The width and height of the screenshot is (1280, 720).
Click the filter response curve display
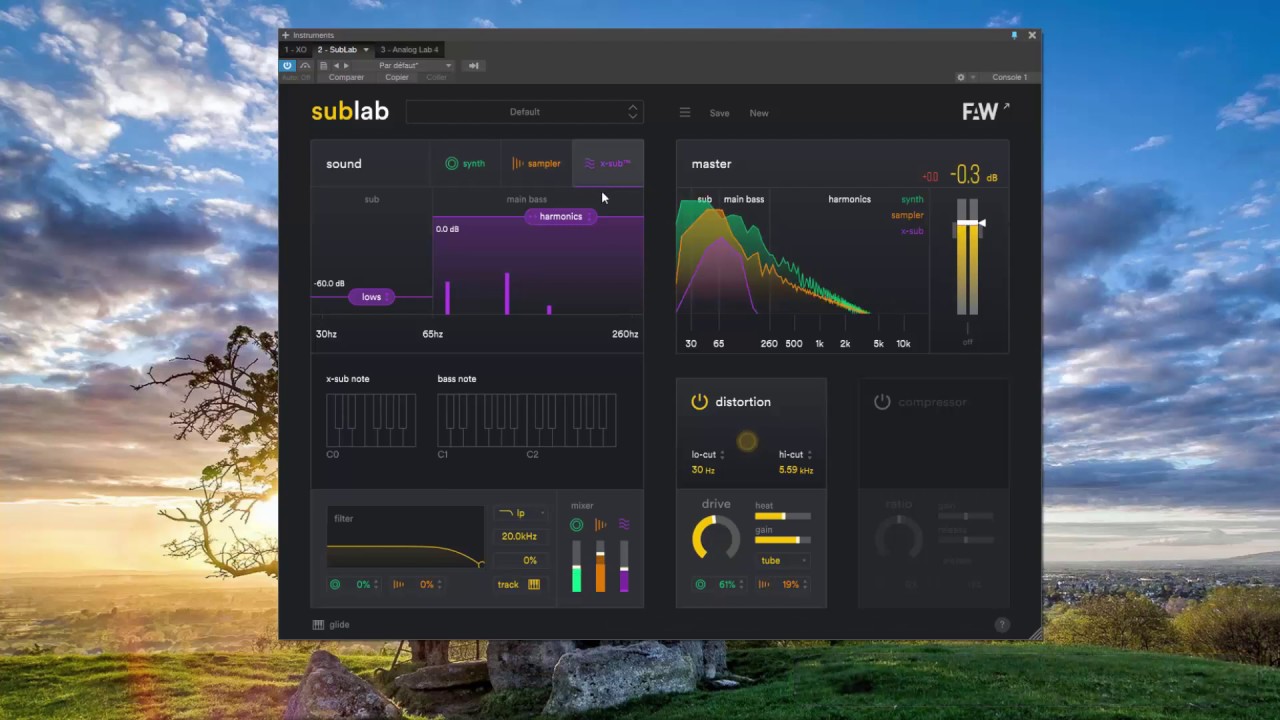[405, 538]
